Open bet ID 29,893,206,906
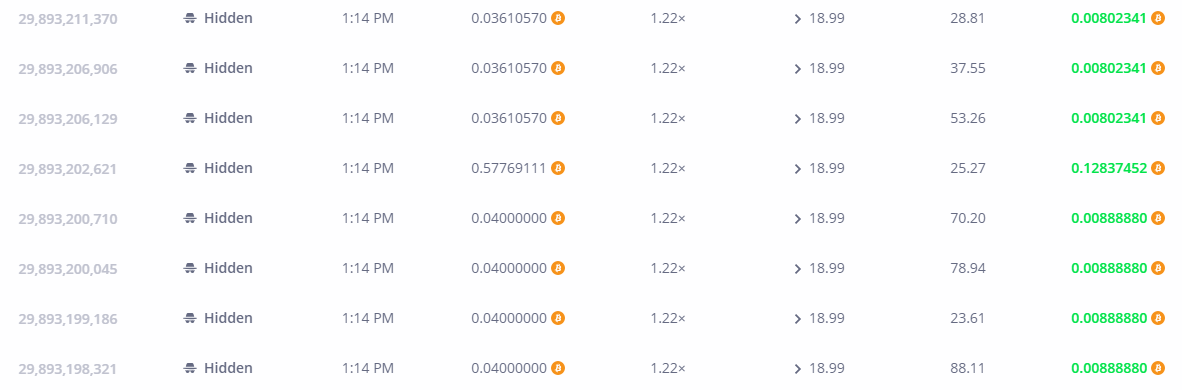 pos(68,69)
